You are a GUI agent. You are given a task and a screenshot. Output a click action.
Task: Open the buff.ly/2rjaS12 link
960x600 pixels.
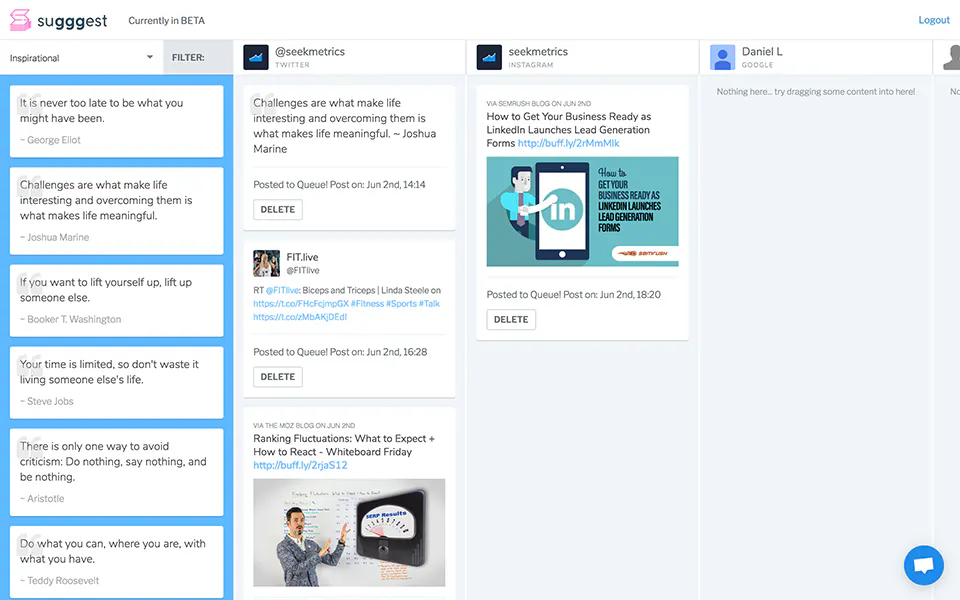pyautogui.click(x=300, y=465)
